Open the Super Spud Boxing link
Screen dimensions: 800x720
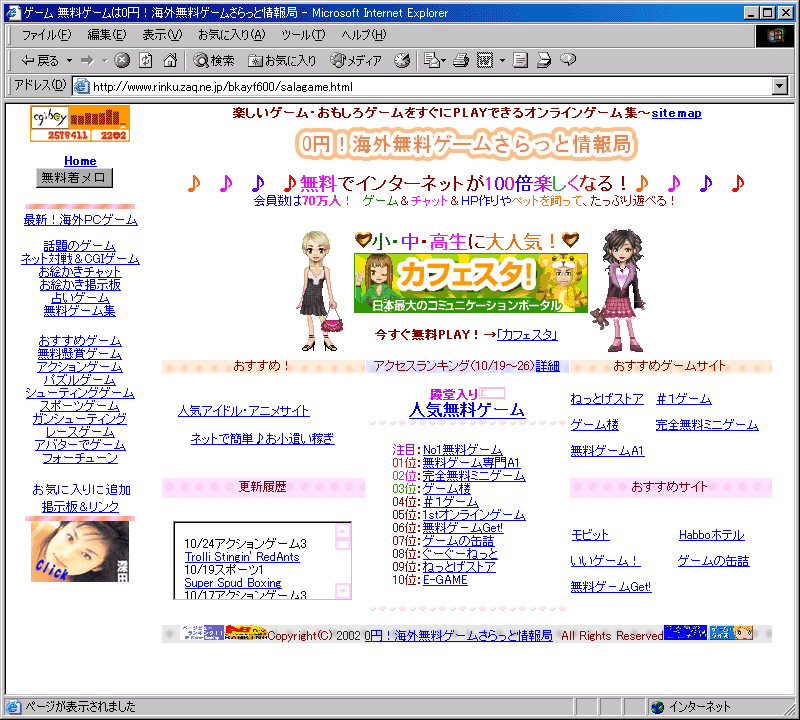click(233, 583)
